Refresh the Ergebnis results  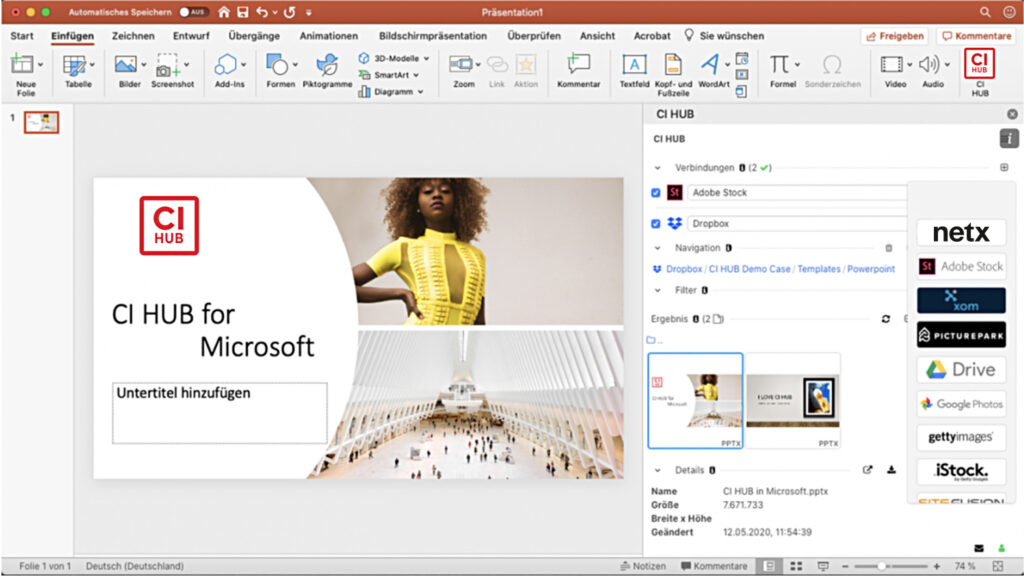tap(886, 319)
